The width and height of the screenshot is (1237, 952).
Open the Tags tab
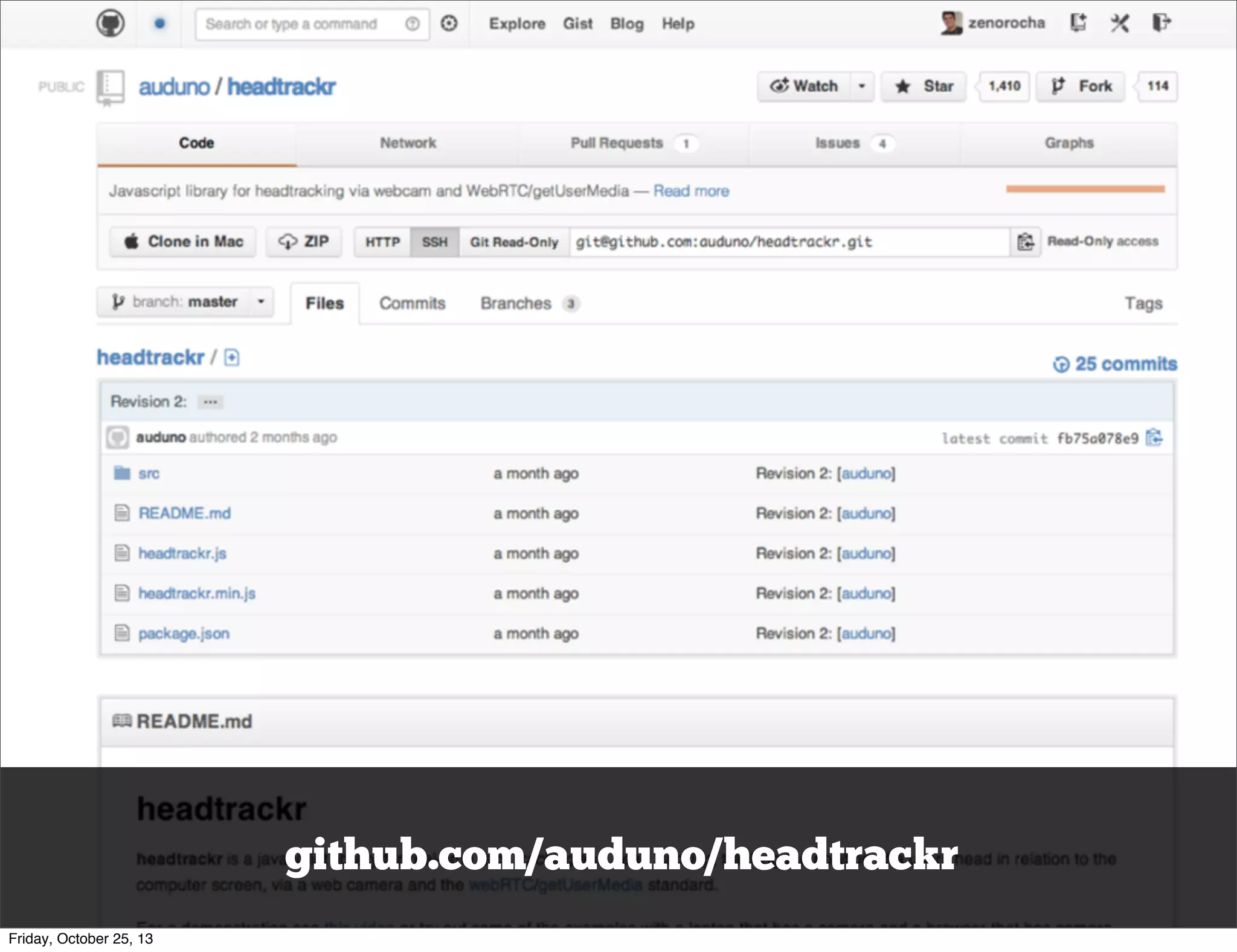(x=1143, y=303)
